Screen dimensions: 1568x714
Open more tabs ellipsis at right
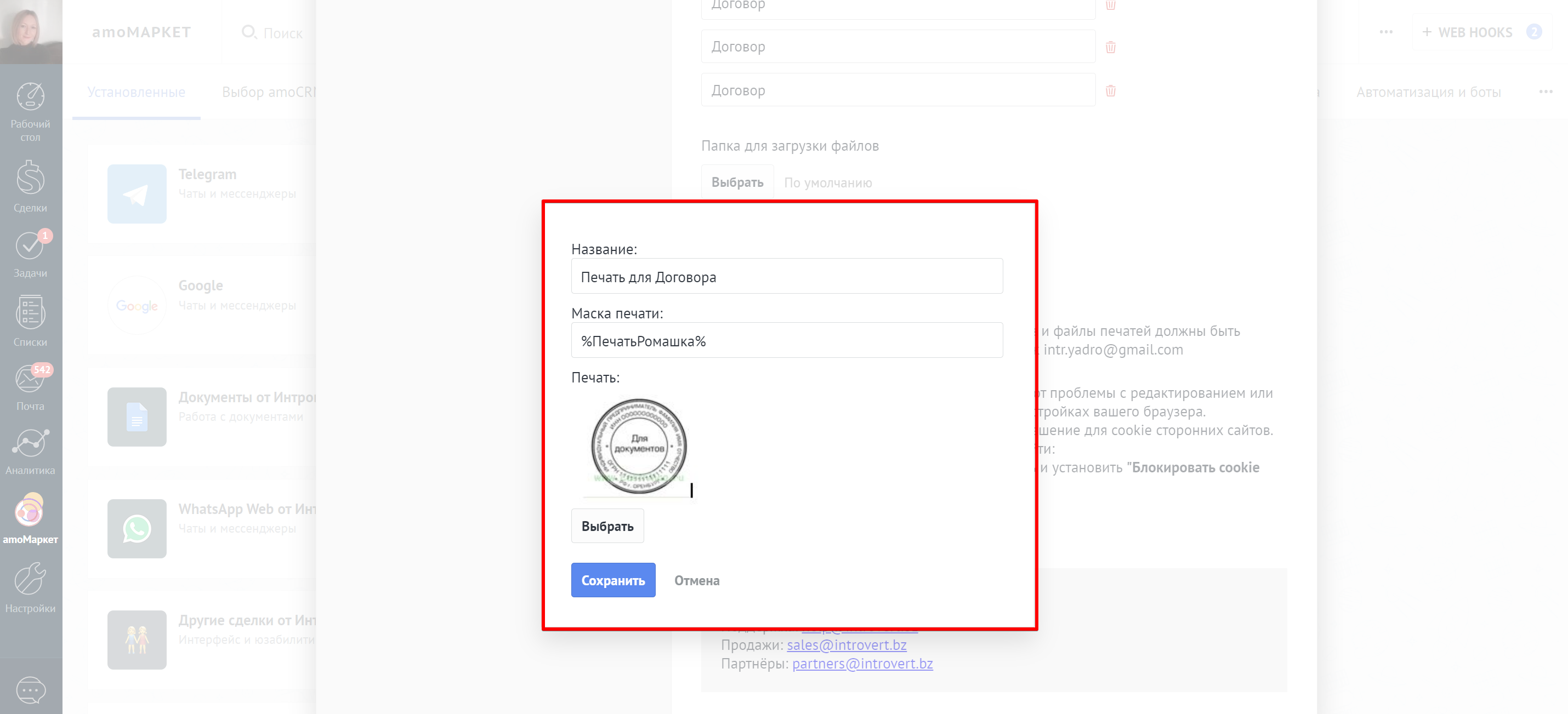1546,92
